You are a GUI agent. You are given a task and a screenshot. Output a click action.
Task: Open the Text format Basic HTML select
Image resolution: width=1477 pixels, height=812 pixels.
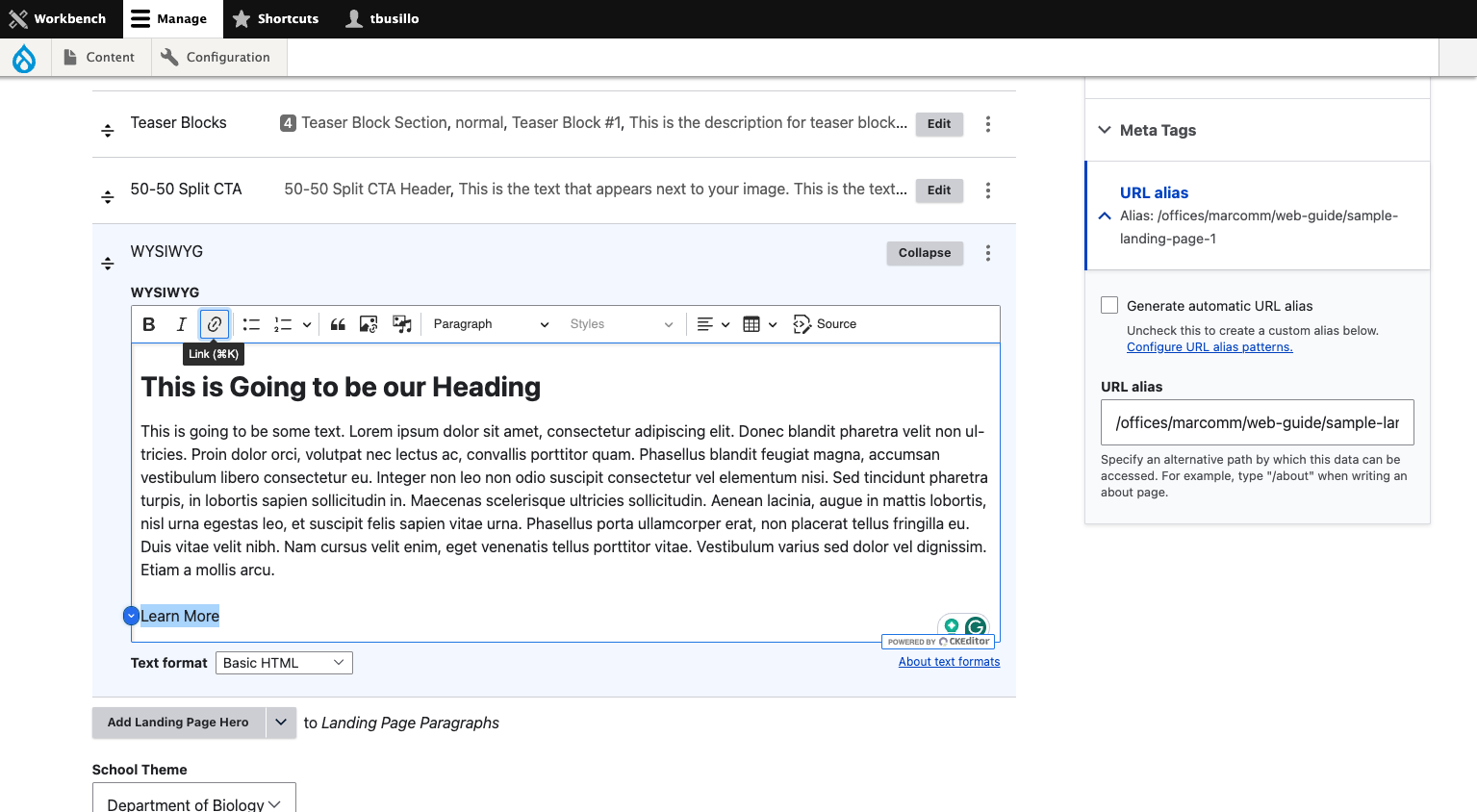(x=284, y=663)
